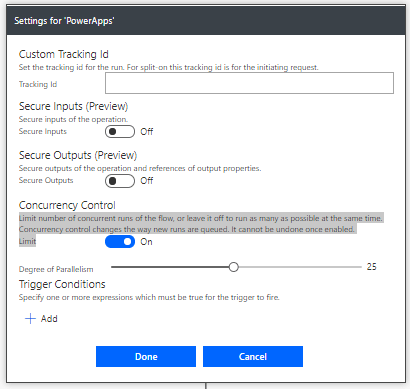Click 'Secure outputs of the operation and references' description
Viewport: 410px width, 389px height.
[140, 168]
